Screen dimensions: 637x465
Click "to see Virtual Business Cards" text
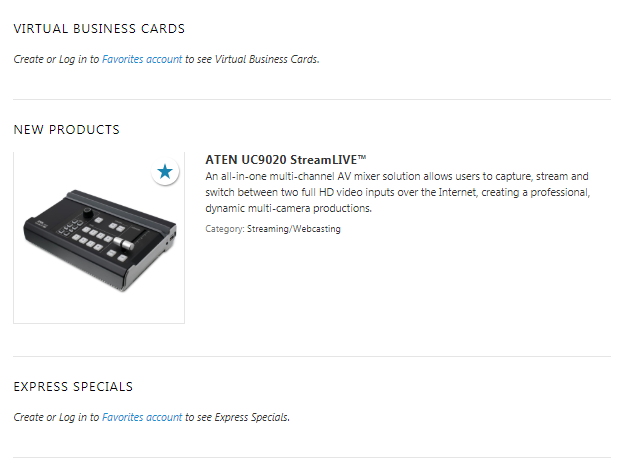click(252, 60)
